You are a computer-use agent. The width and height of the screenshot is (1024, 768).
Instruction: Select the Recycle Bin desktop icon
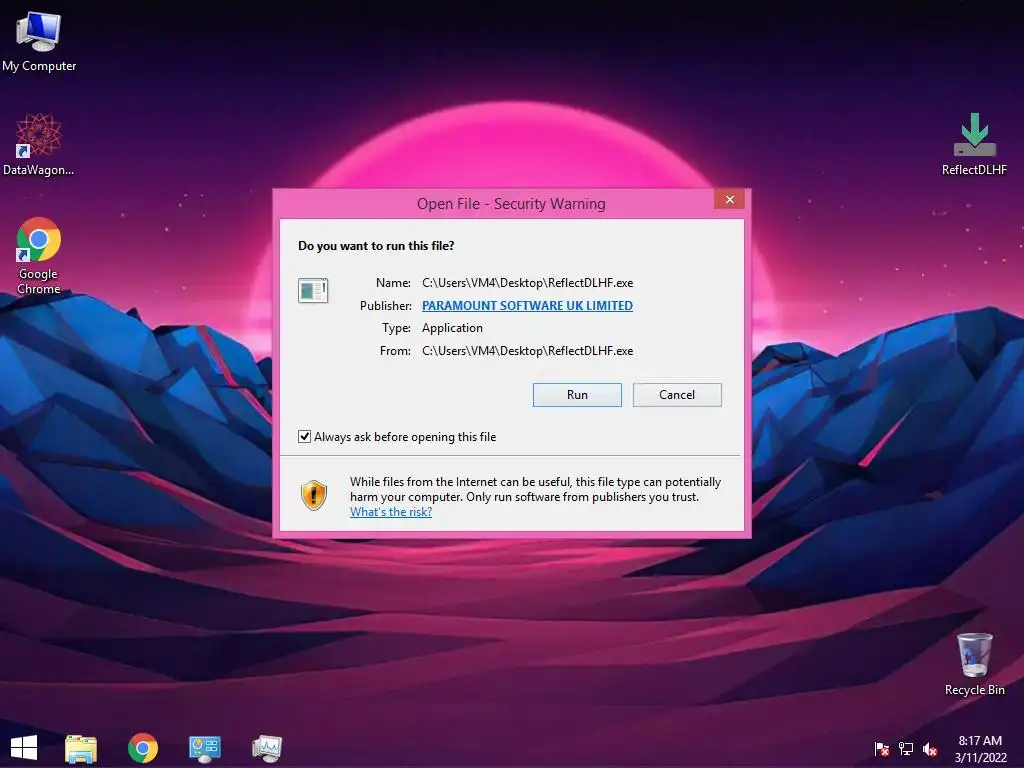point(974,664)
